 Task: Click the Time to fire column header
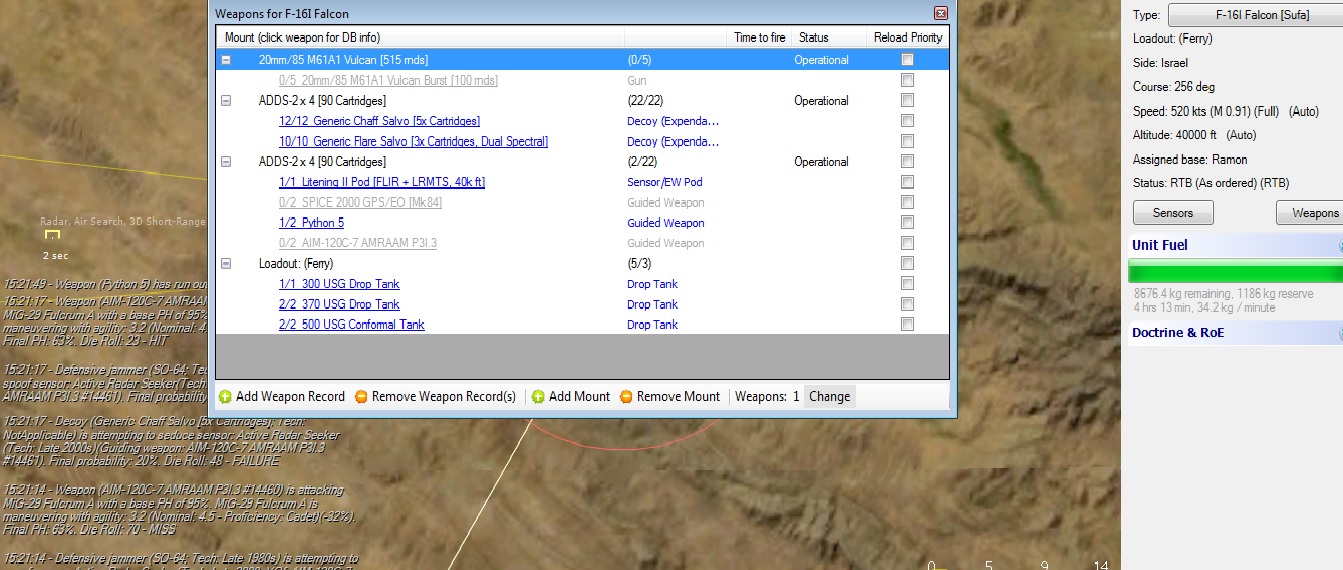760,37
